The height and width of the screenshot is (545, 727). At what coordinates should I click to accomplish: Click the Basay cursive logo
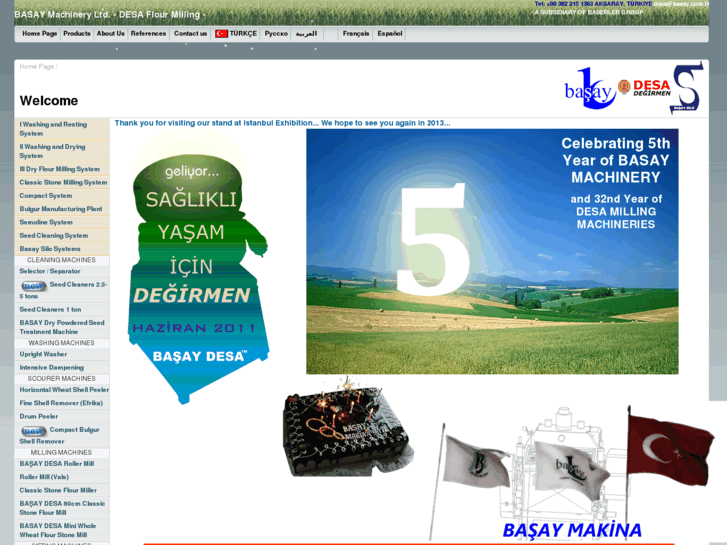(590, 89)
